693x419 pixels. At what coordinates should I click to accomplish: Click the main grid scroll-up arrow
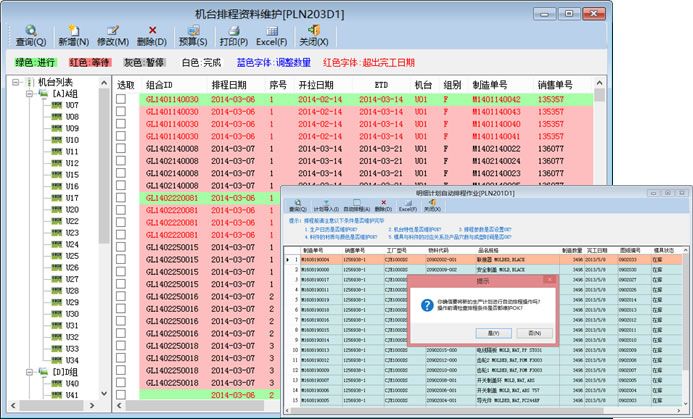click(599, 83)
